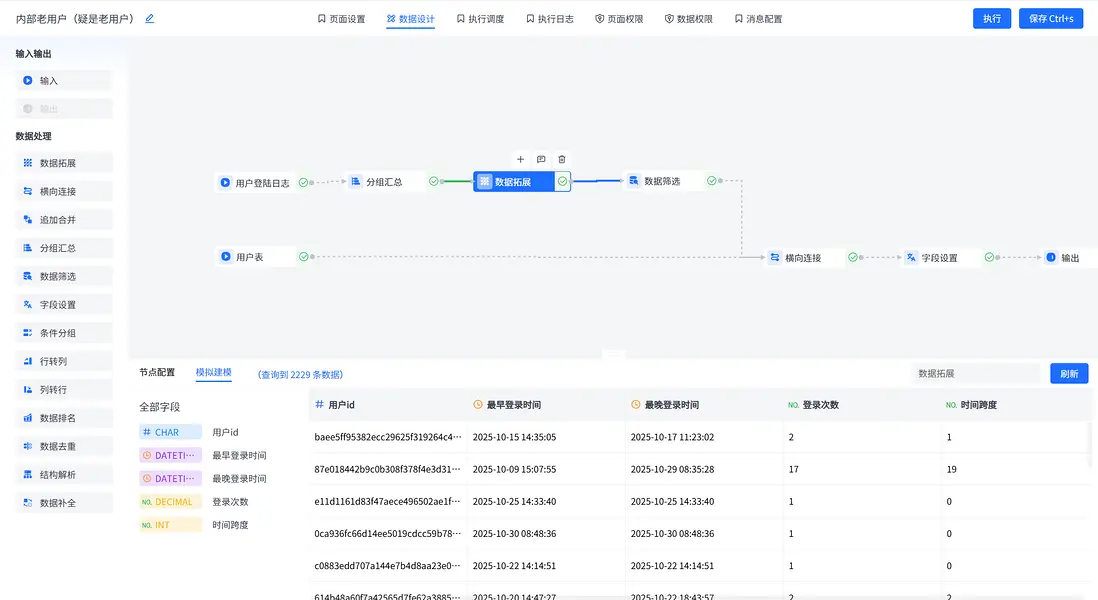
Task: Switch to 模拟建模 tab
Action: pos(214,372)
